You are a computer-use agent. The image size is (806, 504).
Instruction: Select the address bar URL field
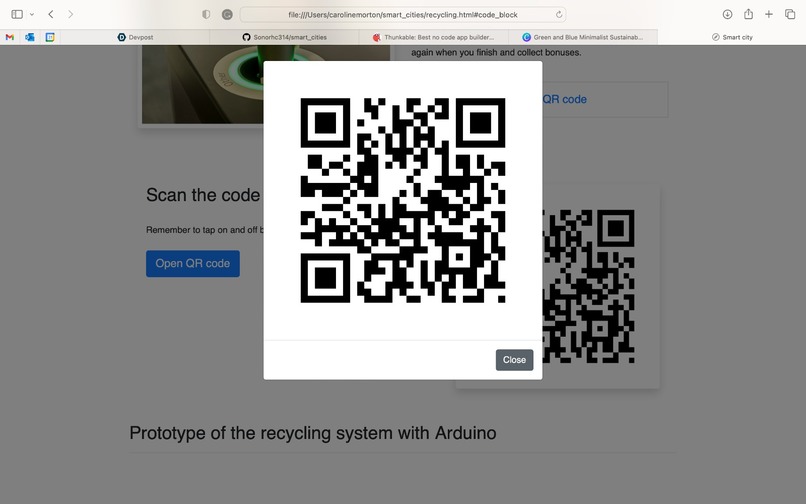click(x=403, y=14)
